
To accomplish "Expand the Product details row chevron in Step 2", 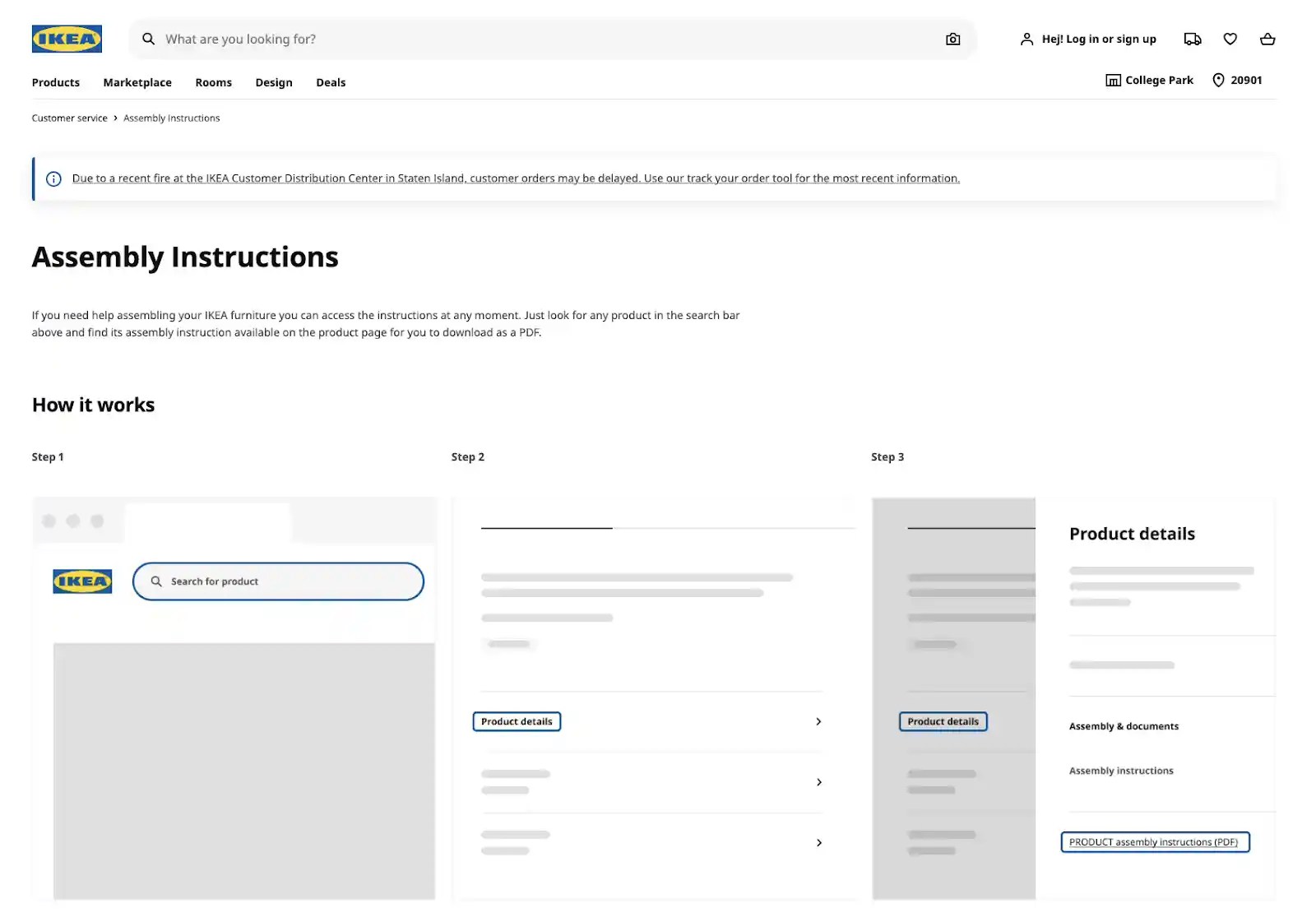I will (x=818, y=721).
